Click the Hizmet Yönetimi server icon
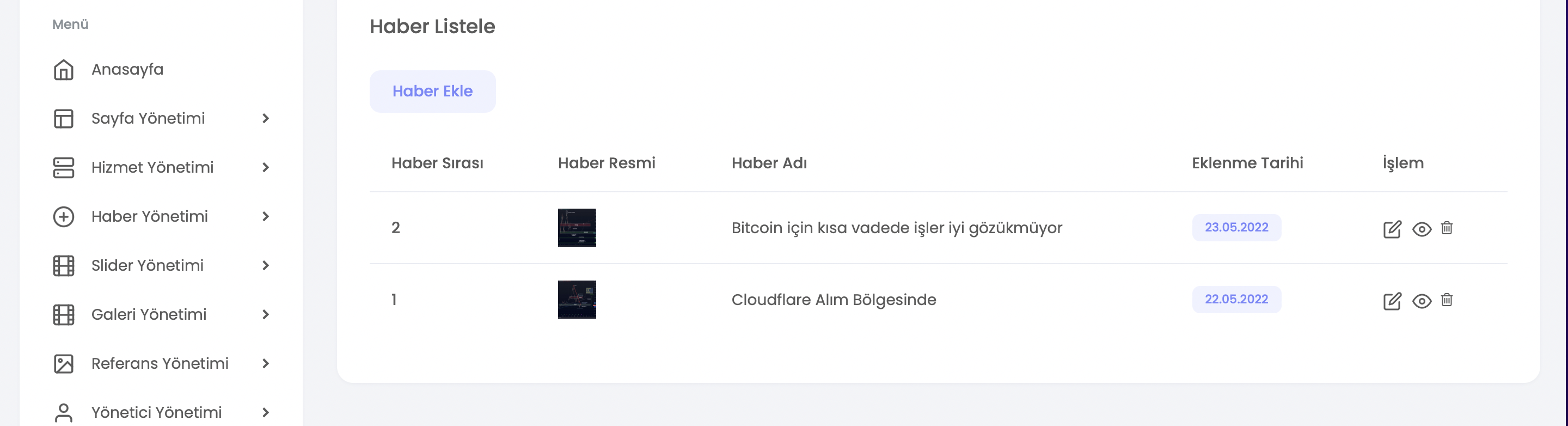 click(x=63, y=168)
